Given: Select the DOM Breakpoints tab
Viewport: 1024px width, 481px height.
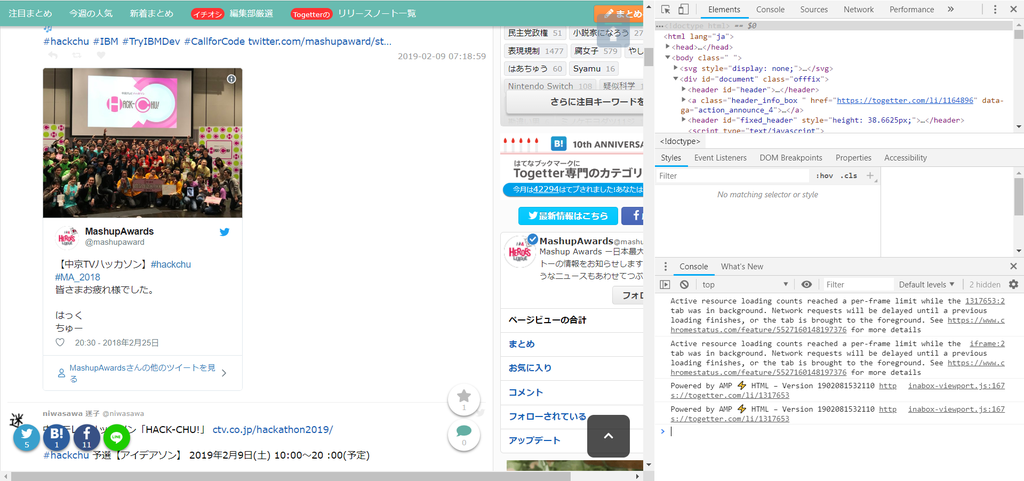Looking at the screenshot, I should point(791,158).
